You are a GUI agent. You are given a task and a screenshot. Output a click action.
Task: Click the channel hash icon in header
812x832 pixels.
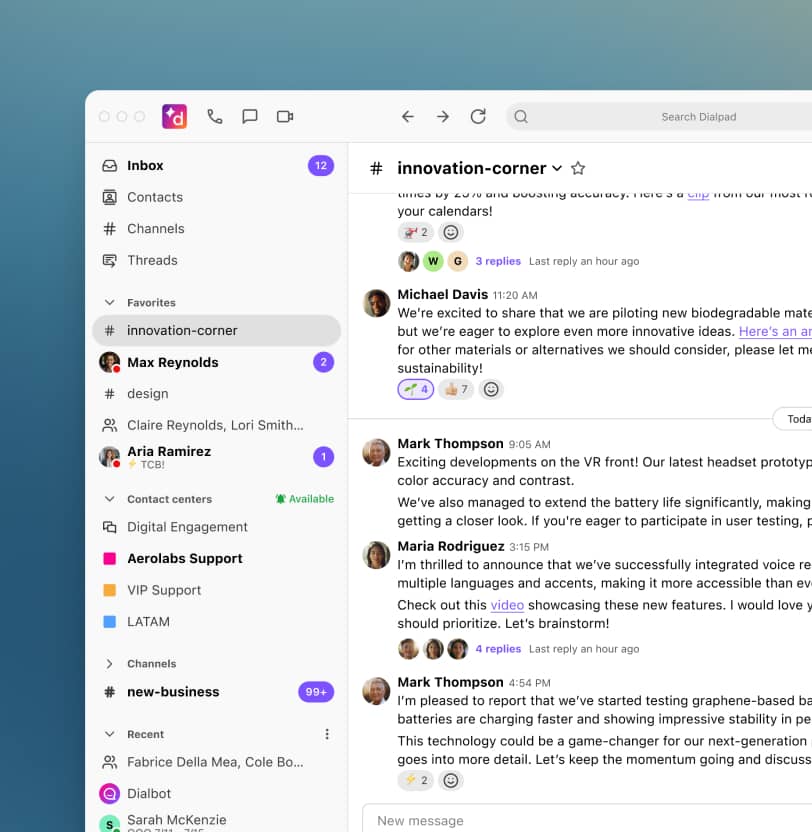coord(376,168)
